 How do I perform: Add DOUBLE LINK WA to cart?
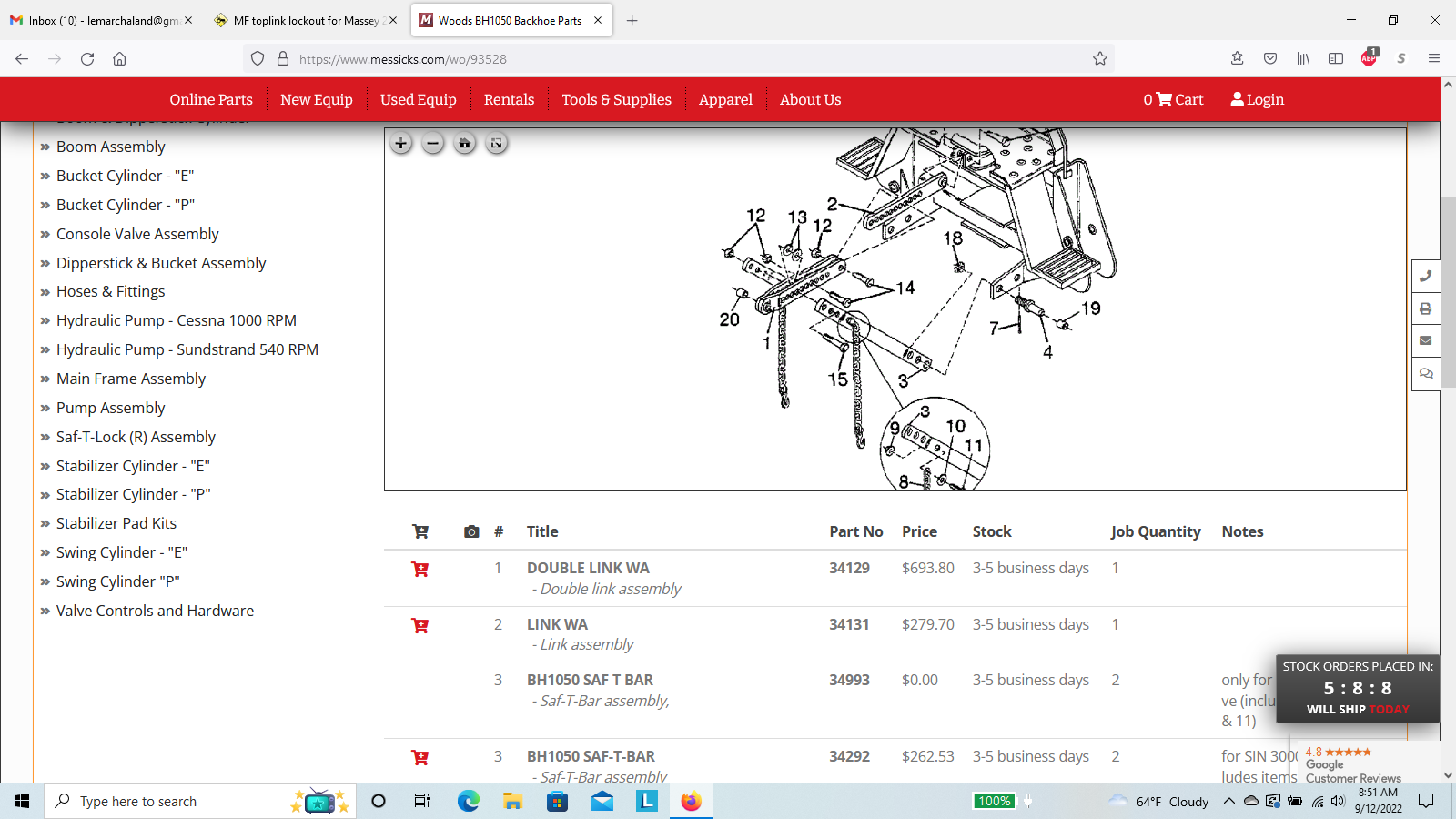420,569
